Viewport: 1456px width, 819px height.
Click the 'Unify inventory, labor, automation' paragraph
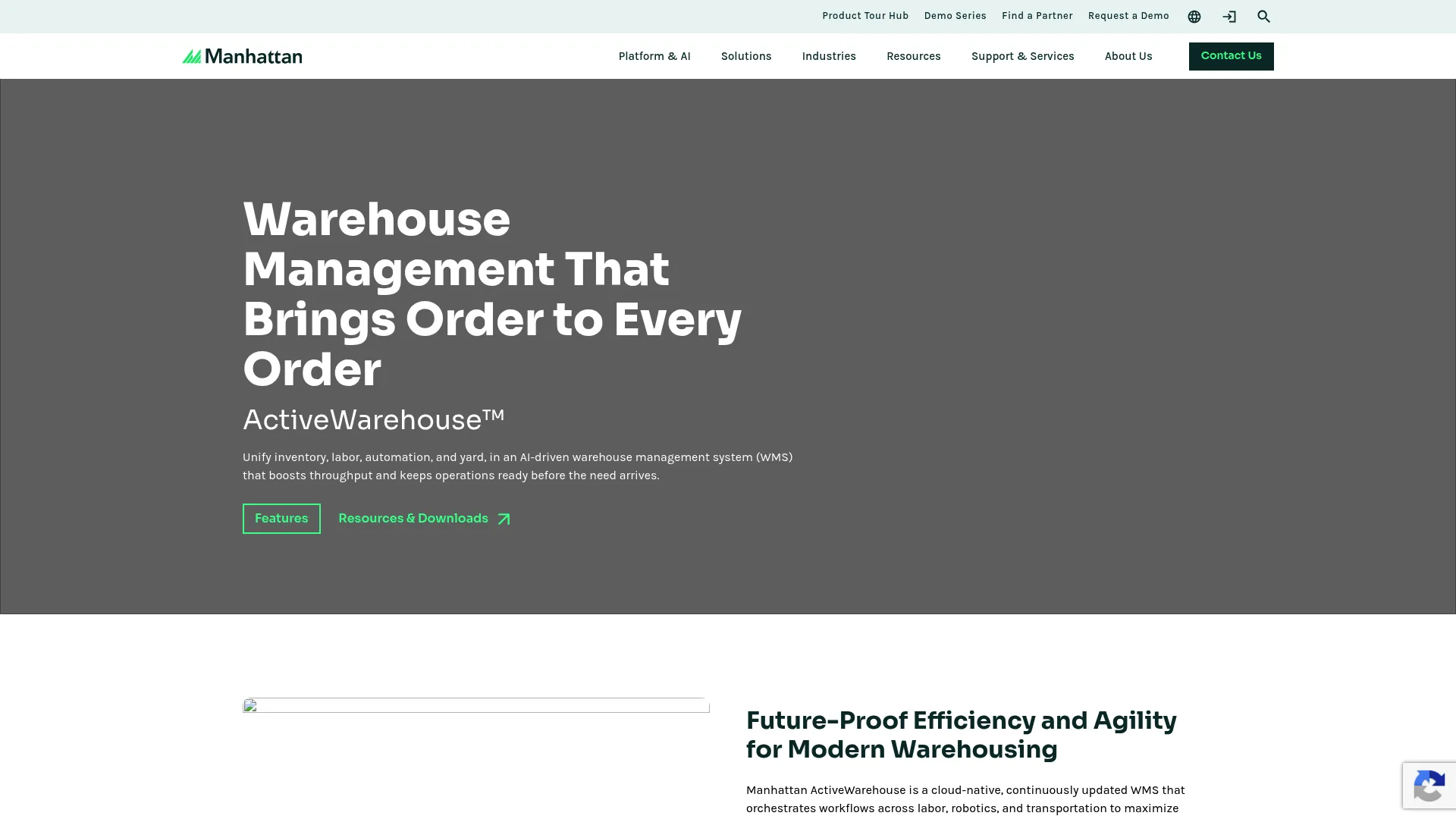click(518, 466)
